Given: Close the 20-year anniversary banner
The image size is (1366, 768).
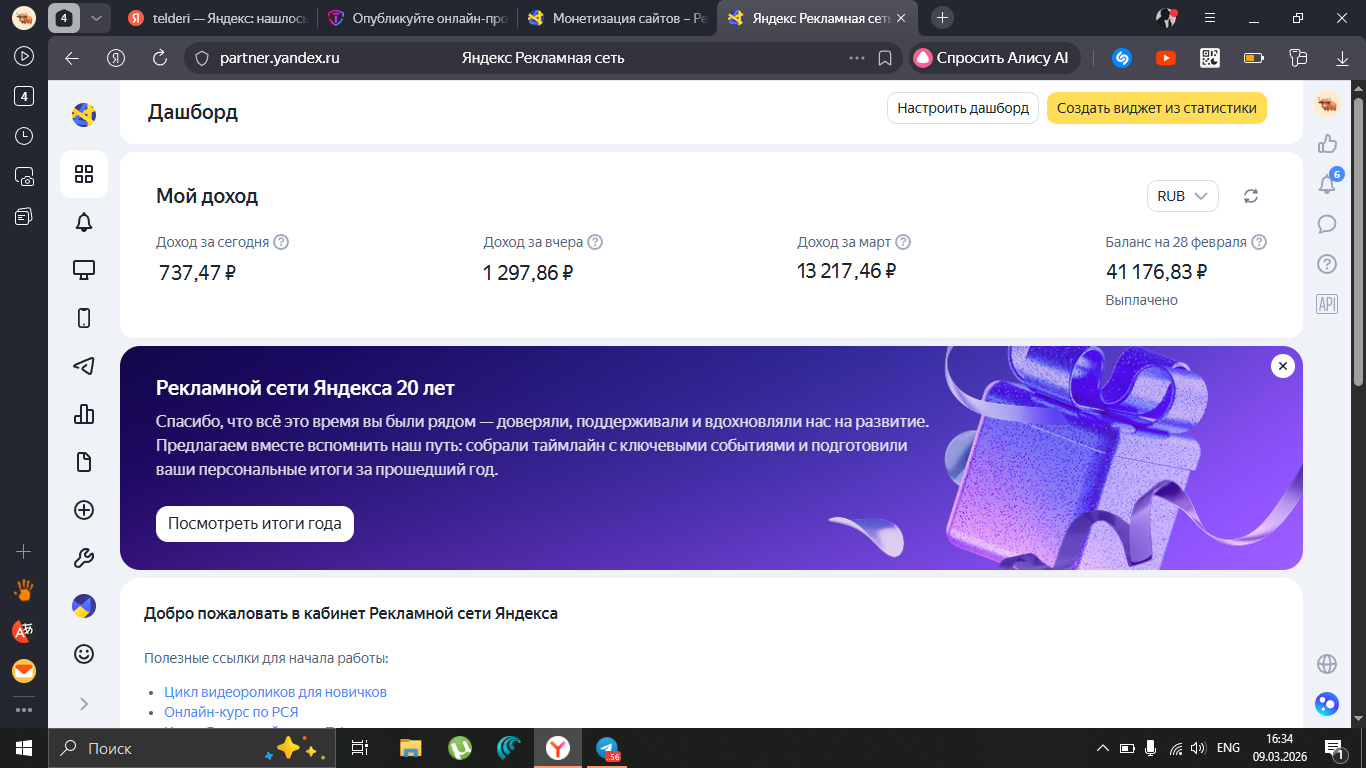Looking at the screenshot, I should click(1283, 366).
